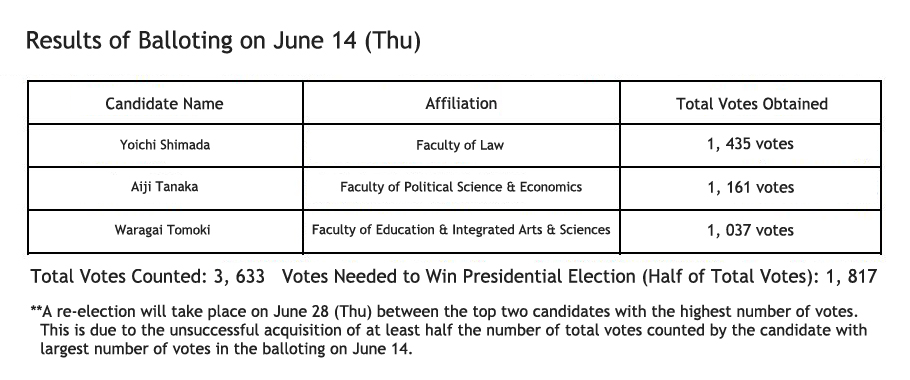This screenshot has width=910, height=380.
Task: Click the 1,161 votes cell
Action: point(751,187)
